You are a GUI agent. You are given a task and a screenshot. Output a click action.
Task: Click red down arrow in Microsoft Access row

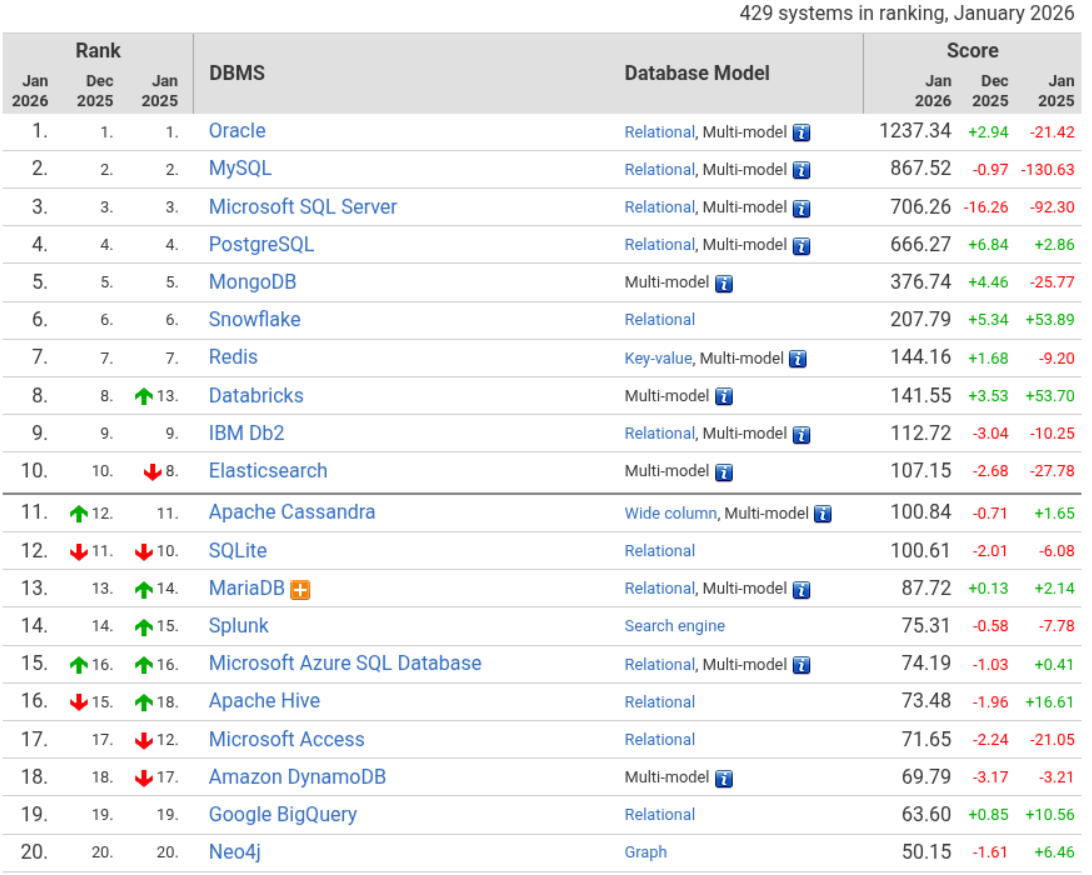pyautogui.click(x=144, y=741)
